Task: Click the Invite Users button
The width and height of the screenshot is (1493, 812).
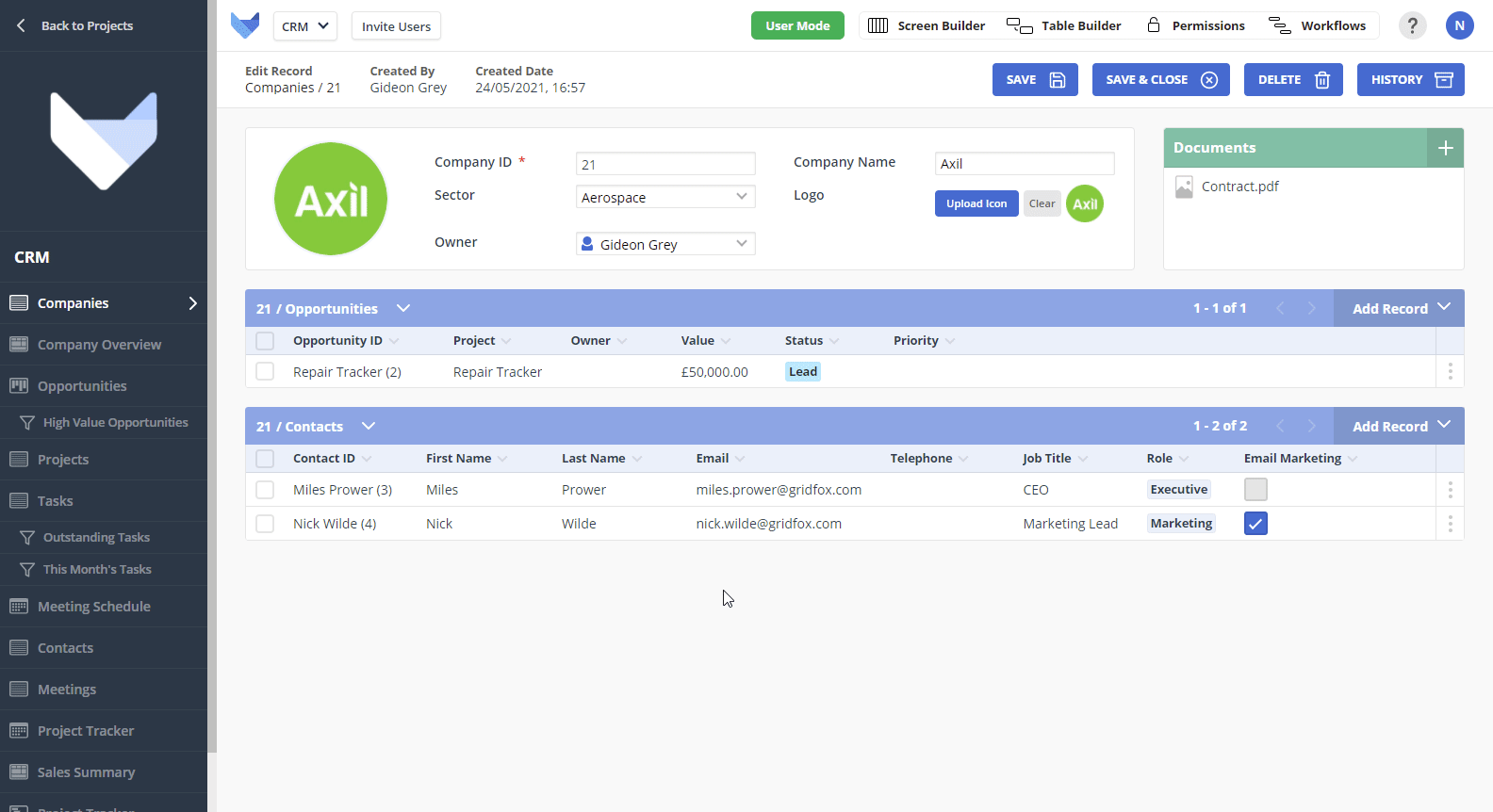Action: 396,26
